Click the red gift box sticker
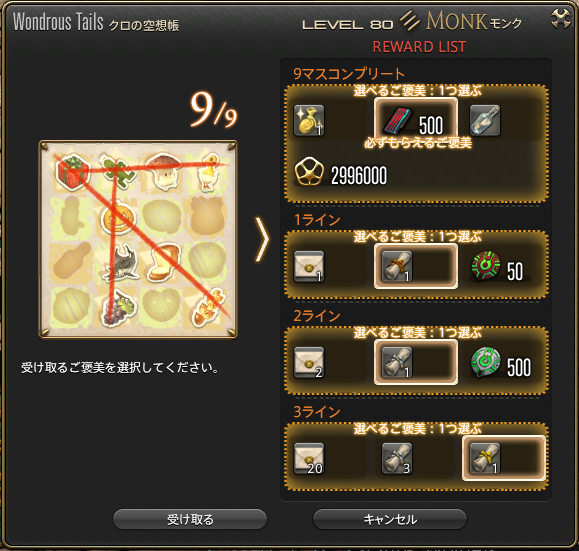Viewport: 579px width, 551px height. pos(72,171)
